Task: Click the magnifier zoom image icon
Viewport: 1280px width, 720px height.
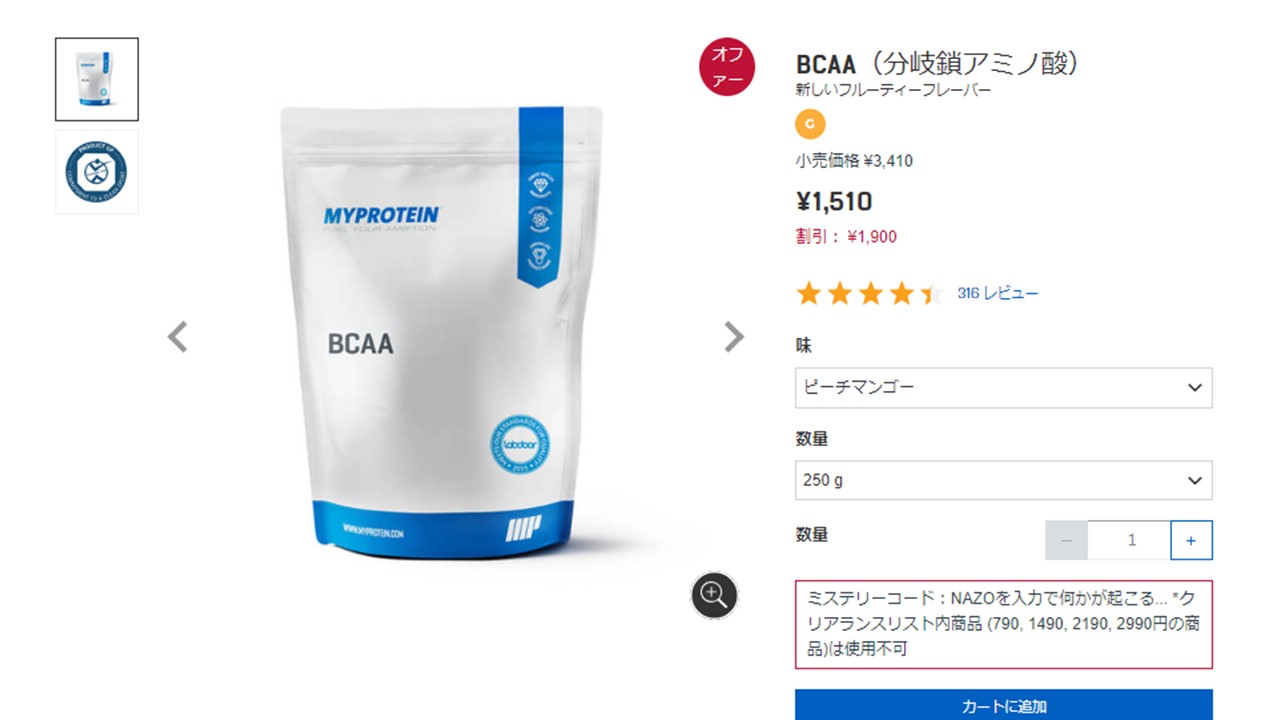Action: [x=714, y=595]
